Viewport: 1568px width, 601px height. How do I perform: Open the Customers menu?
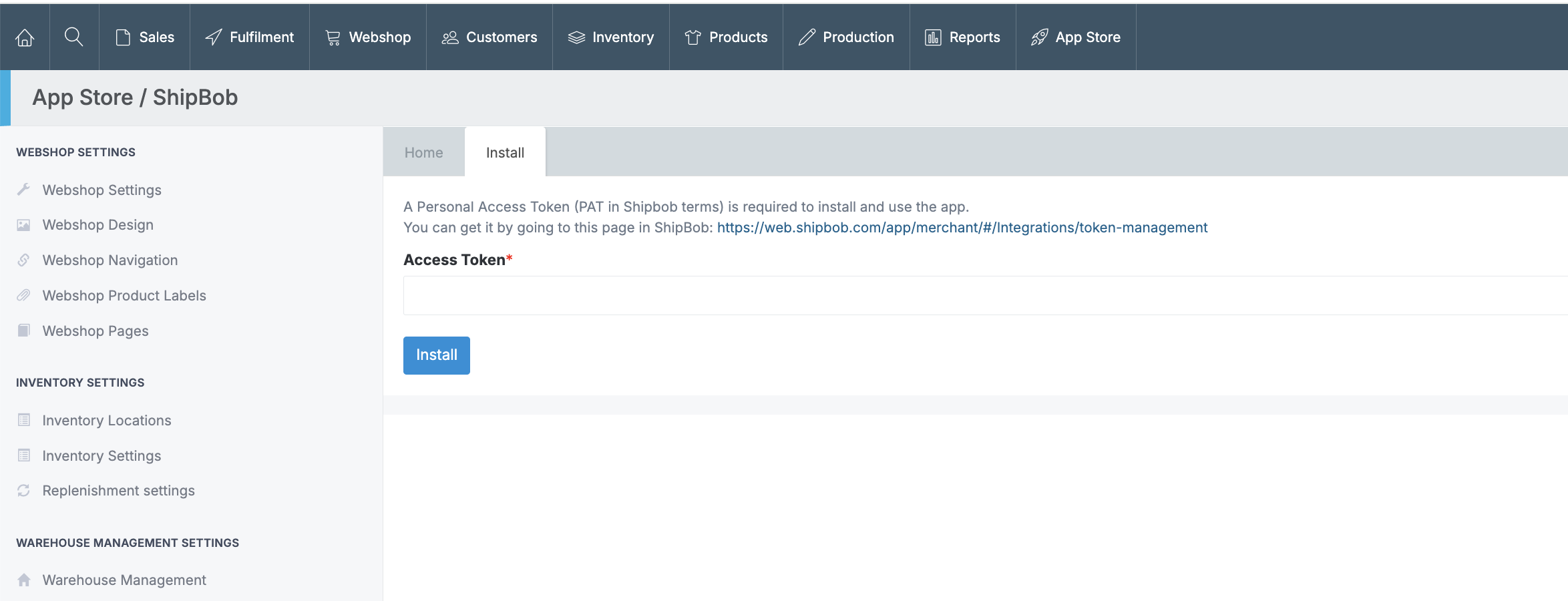[489, 37]
